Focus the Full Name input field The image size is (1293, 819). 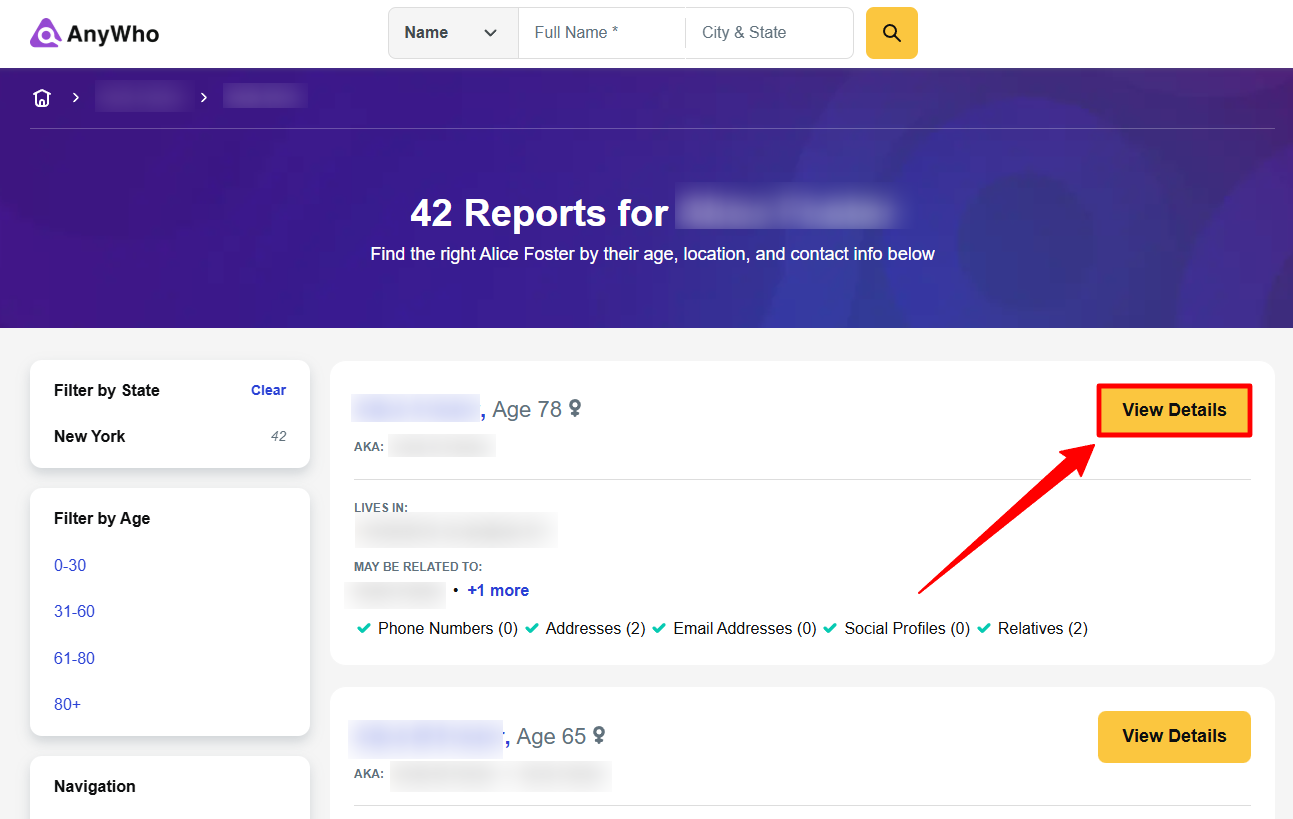[600, 33]
